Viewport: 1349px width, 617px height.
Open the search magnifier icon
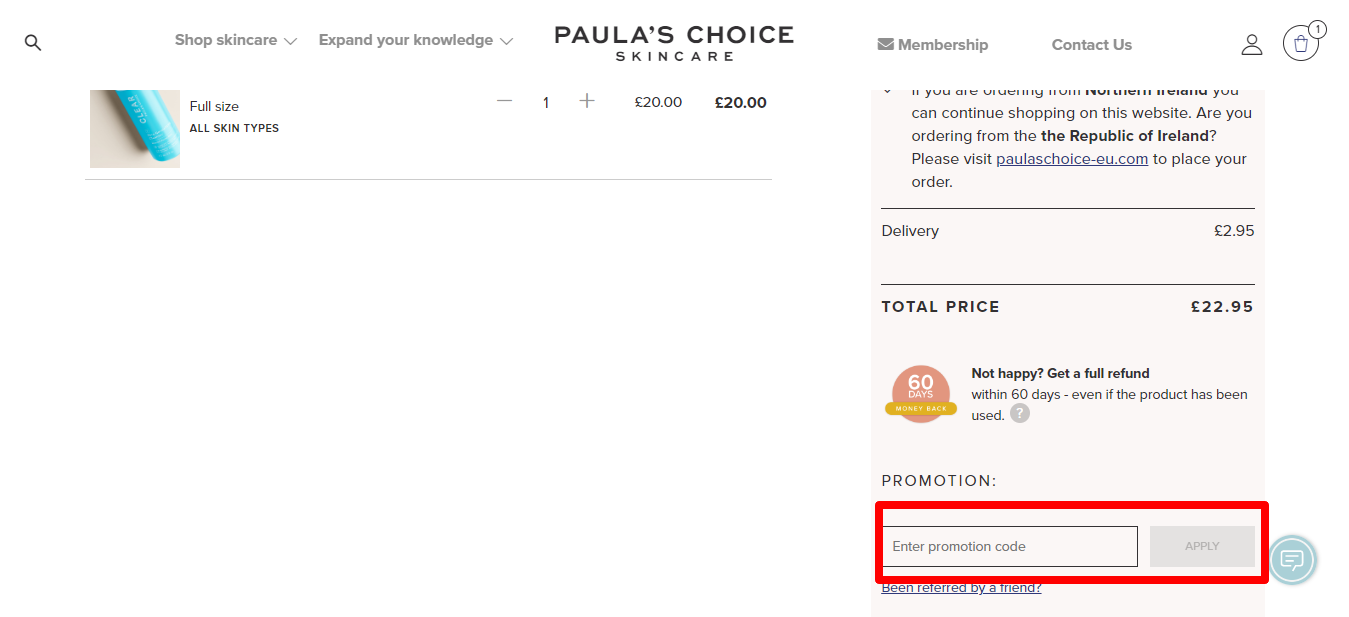click(33, 43)
